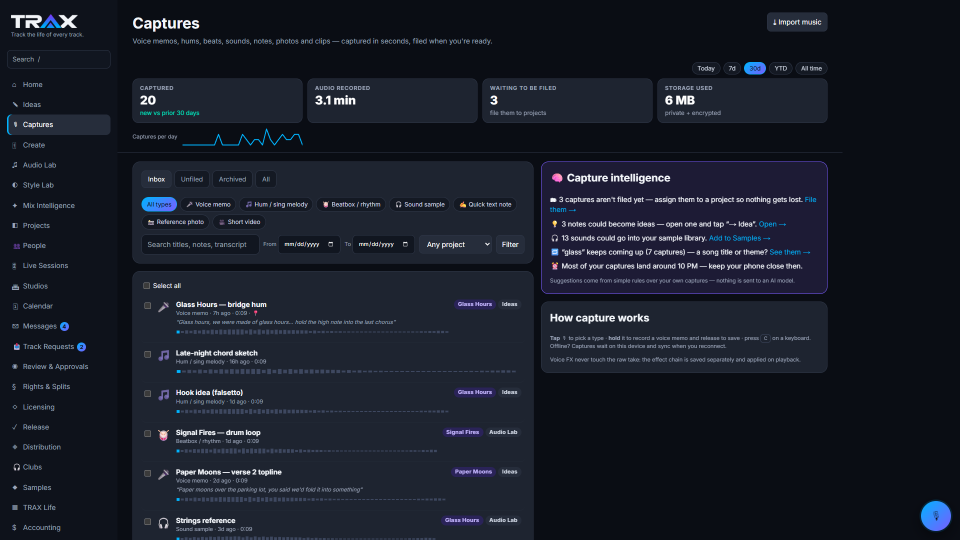The image size is (960, 540).
Task: Open the Samples sidebar icon
Action: [x=15, y=488]
